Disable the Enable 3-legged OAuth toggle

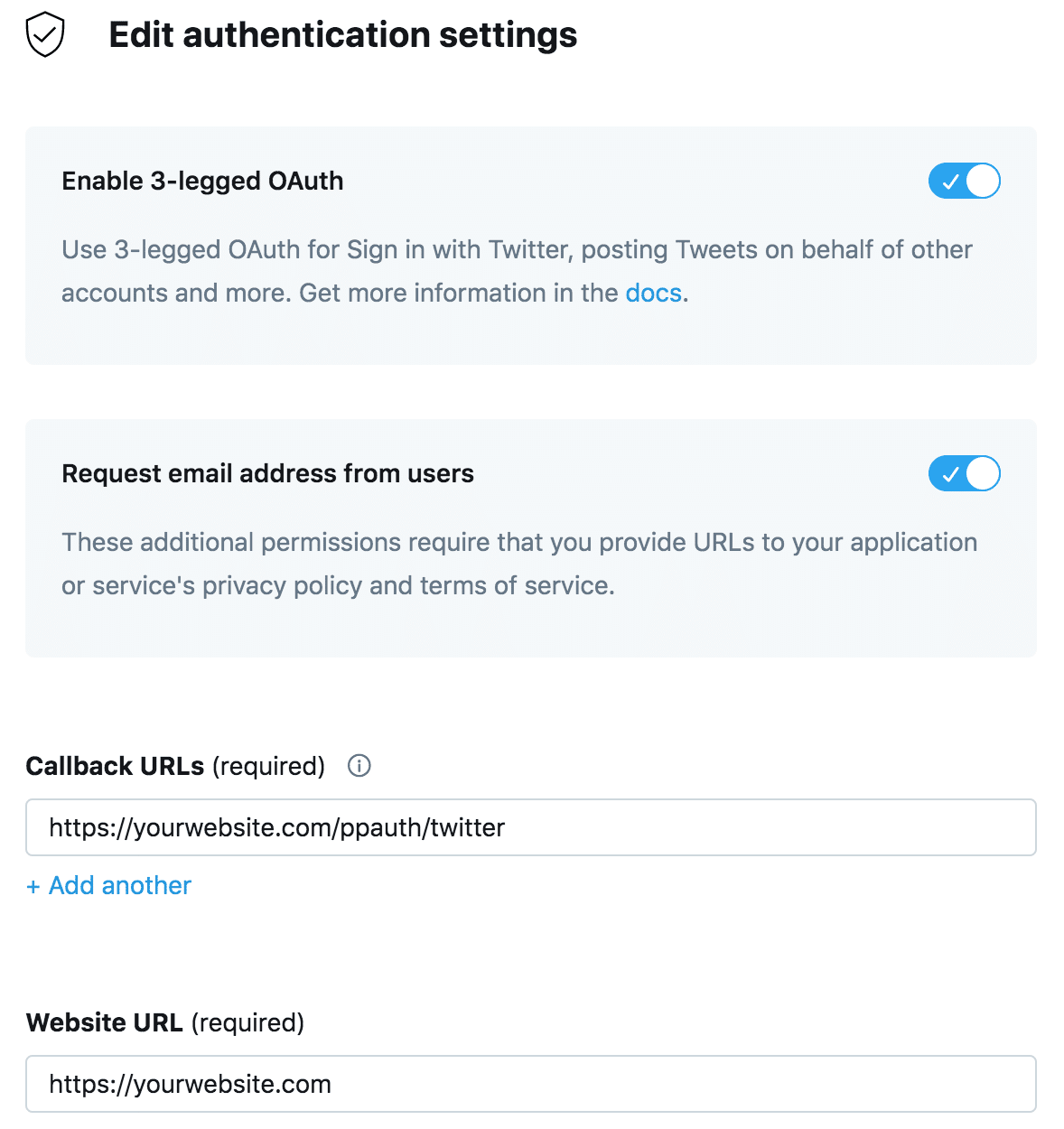click(x=965, y=181)
